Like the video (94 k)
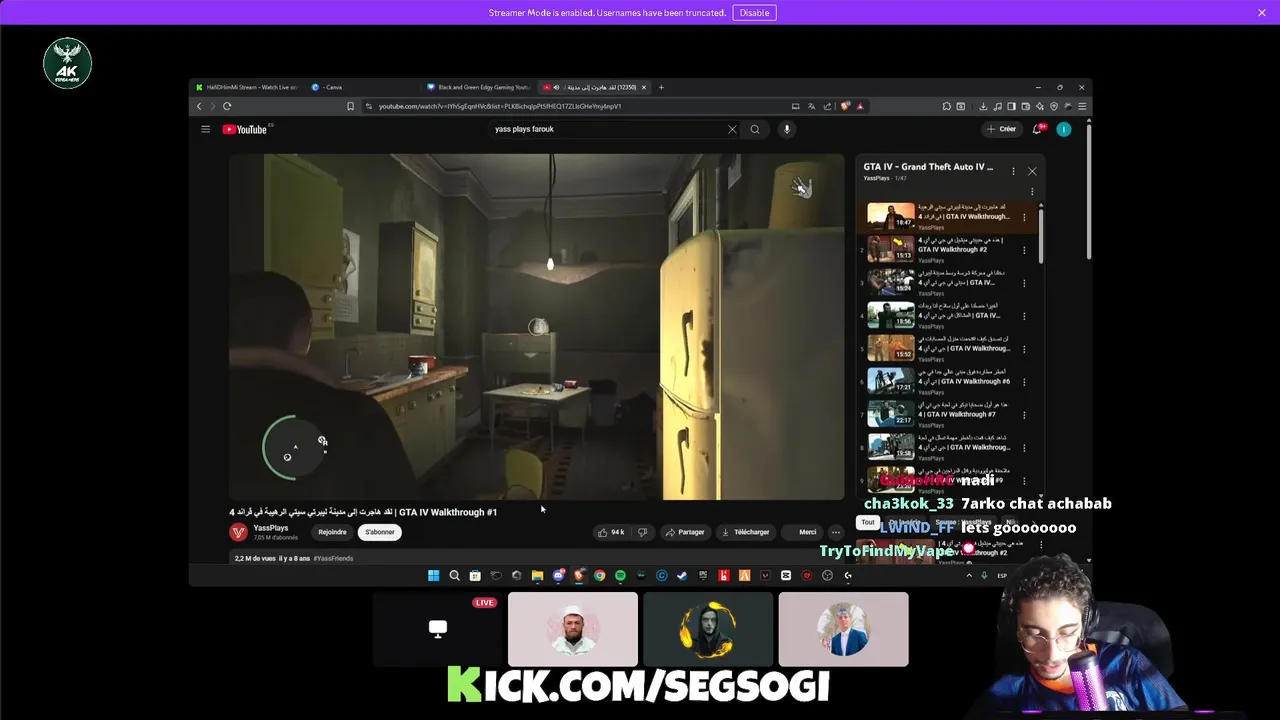Screen dimensions: 1280x720 (611, 532)
